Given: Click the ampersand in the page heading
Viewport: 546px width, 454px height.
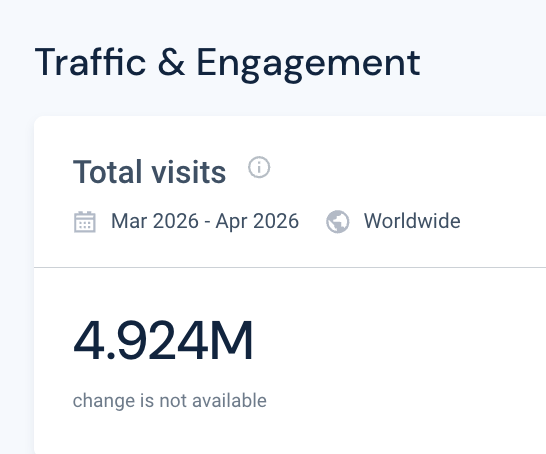Looking at the screenshot, I should click(x=171, y=62).
